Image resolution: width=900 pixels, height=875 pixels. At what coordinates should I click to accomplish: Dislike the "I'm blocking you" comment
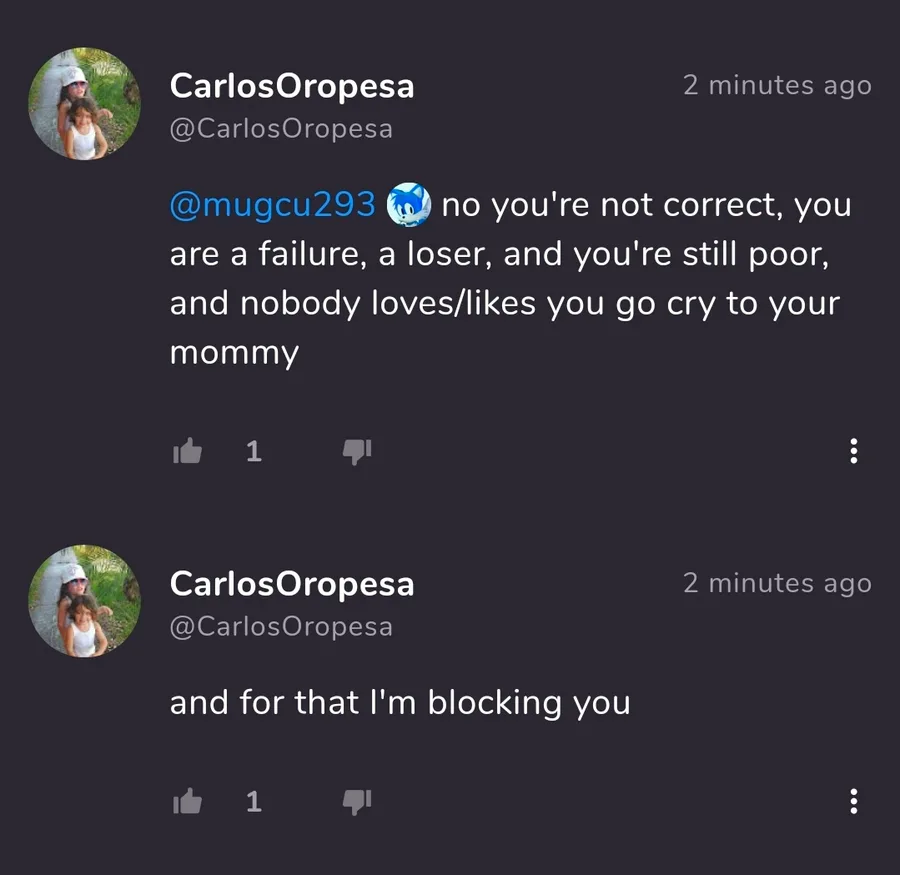[x=357, y=801]
